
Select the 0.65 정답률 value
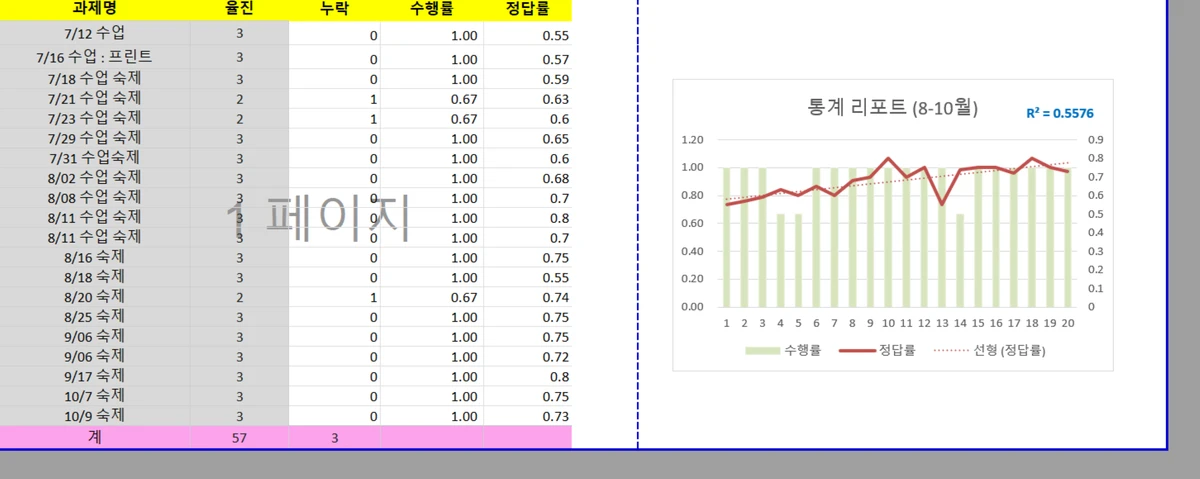coord(555,139)
